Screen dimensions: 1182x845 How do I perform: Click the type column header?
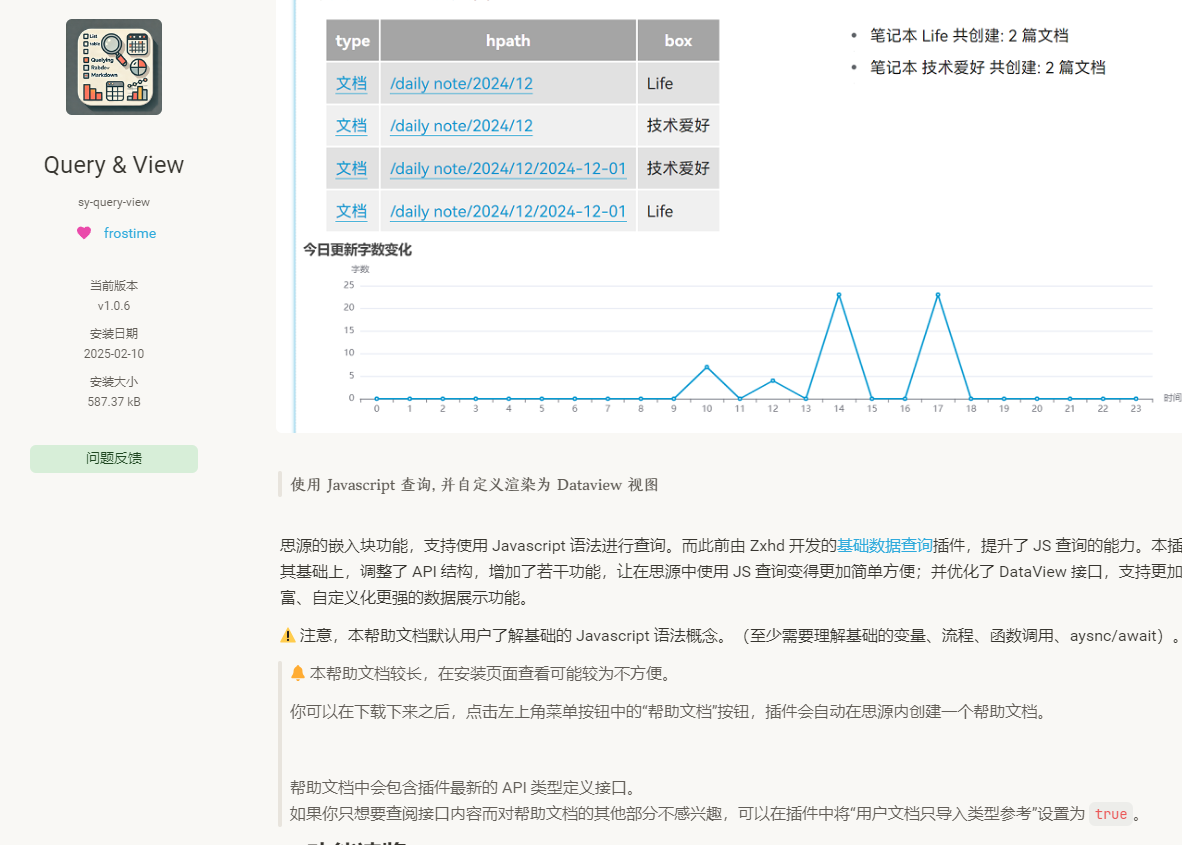pyautogui.click(x=352, y=41)
